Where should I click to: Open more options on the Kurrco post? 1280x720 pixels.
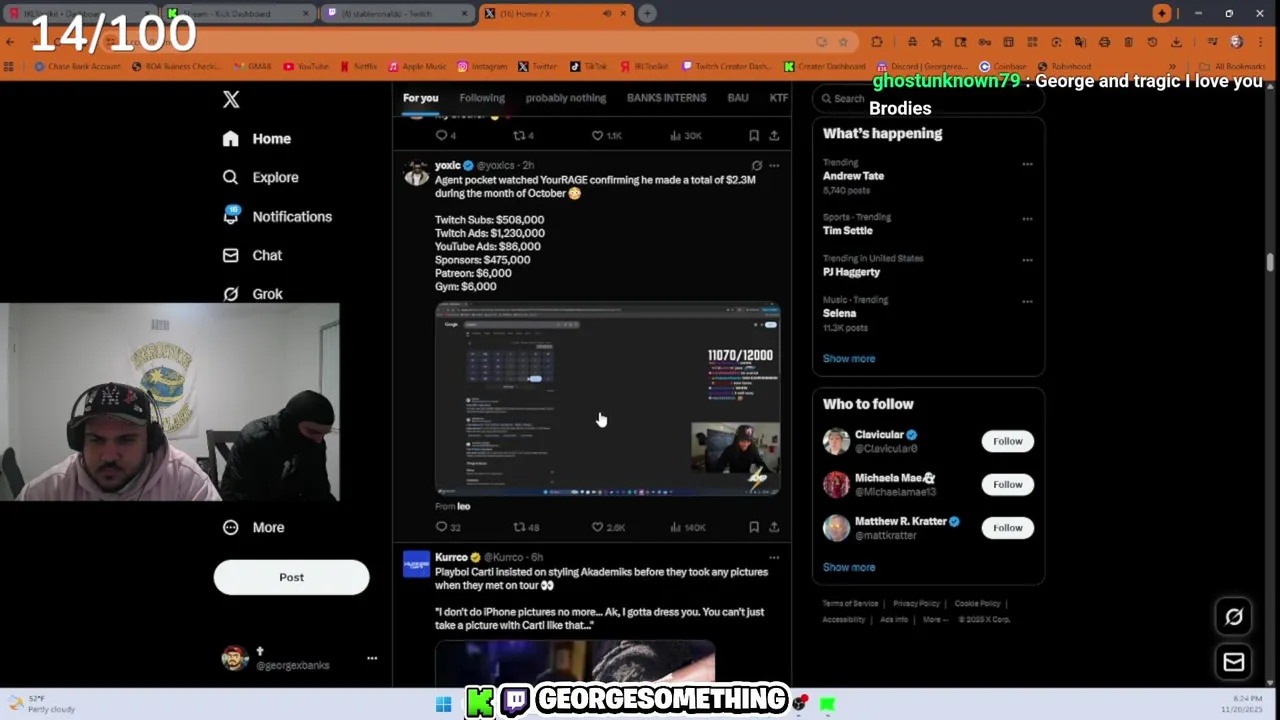tap(774, 557)
